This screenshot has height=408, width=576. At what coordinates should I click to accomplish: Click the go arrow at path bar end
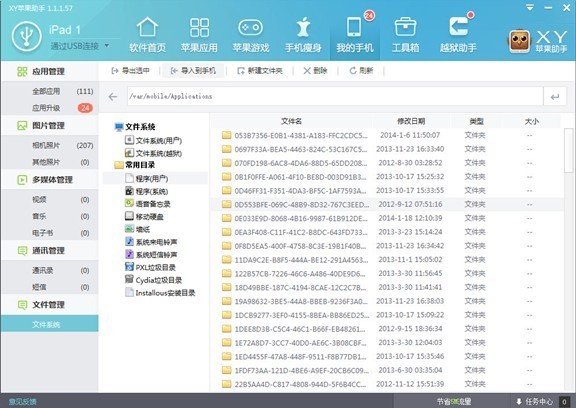coord(555,97)
